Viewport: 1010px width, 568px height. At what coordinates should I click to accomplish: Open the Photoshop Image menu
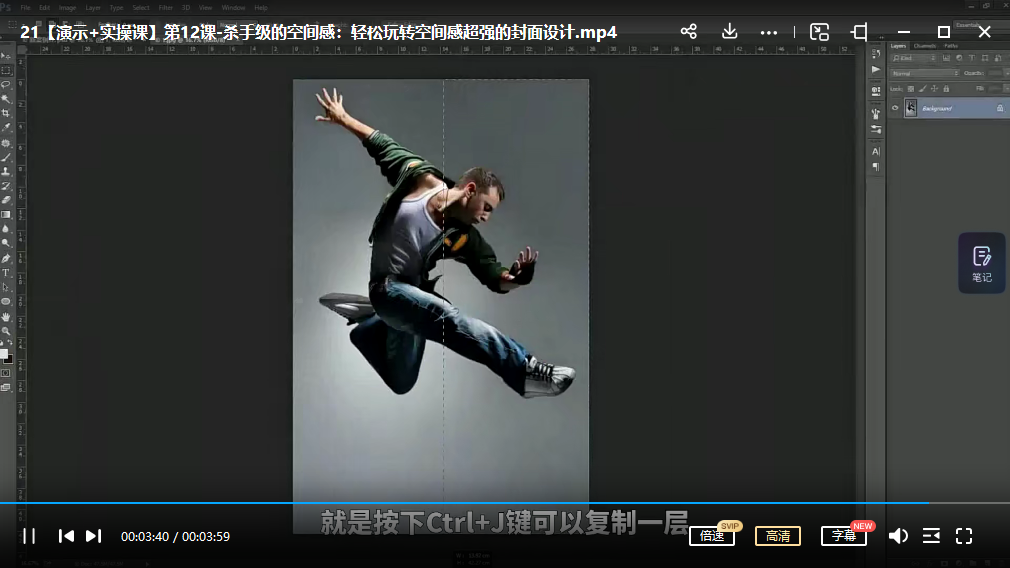67,8
